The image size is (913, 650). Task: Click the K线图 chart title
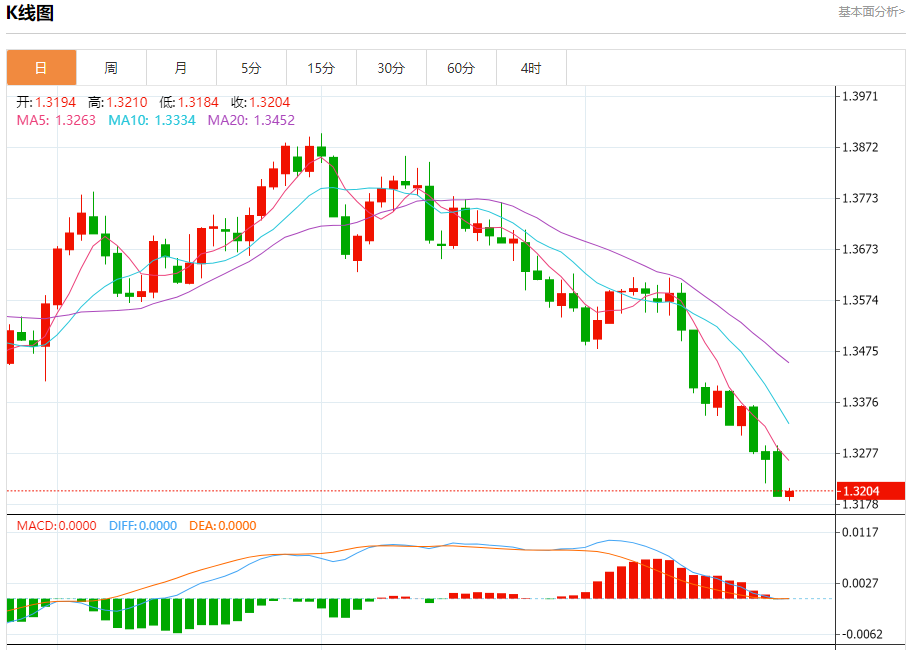pyautogui.click(x=31, y=13)
